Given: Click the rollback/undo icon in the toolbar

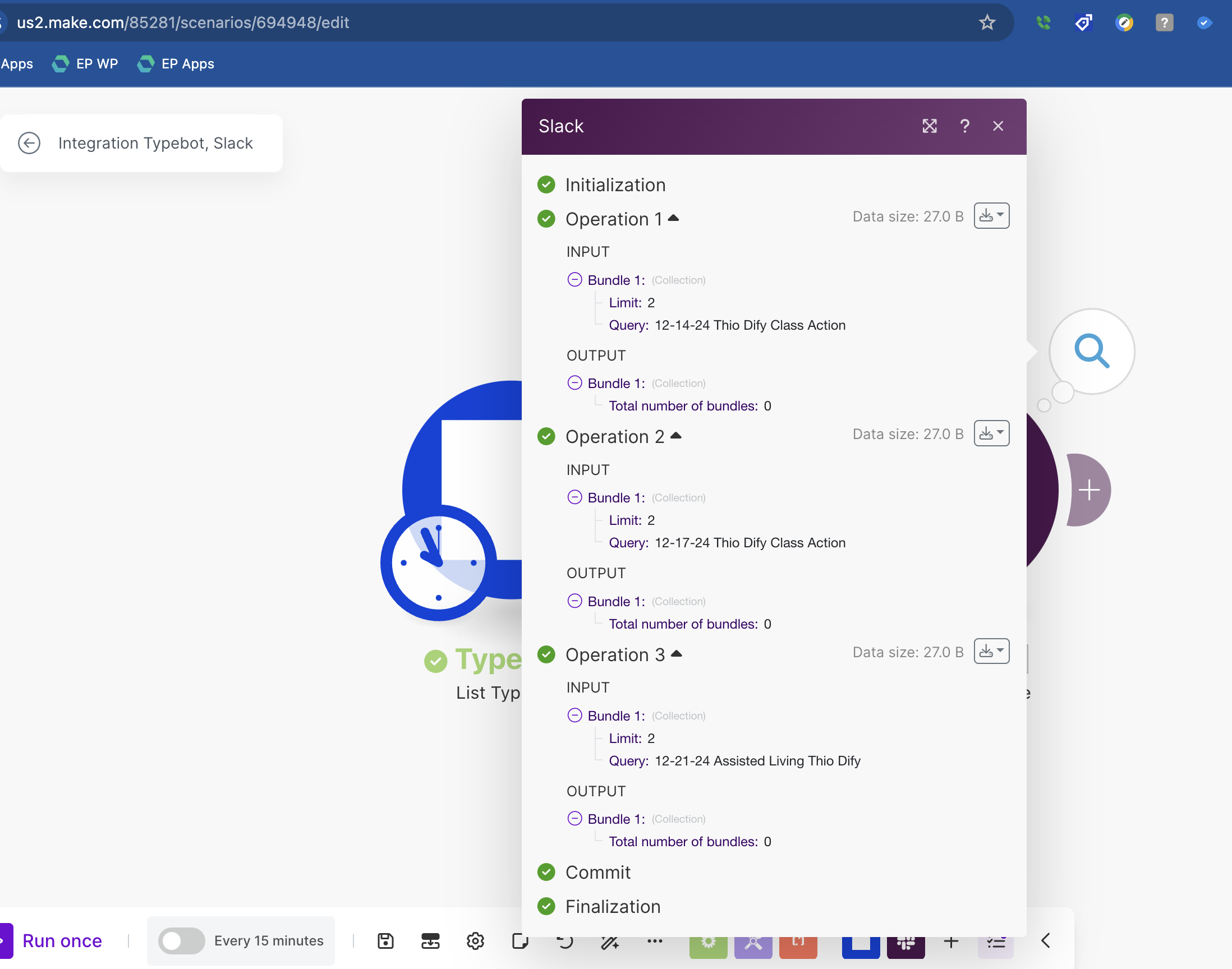Looking at the screenshot, I should tap(565, 940).
